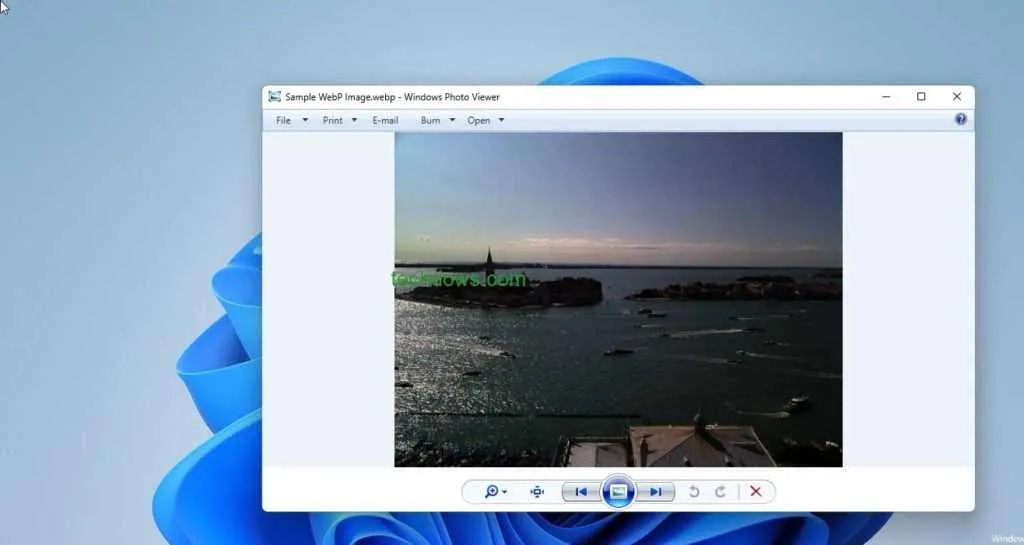
Task: Open the Open menu
Action: (479, 120)
